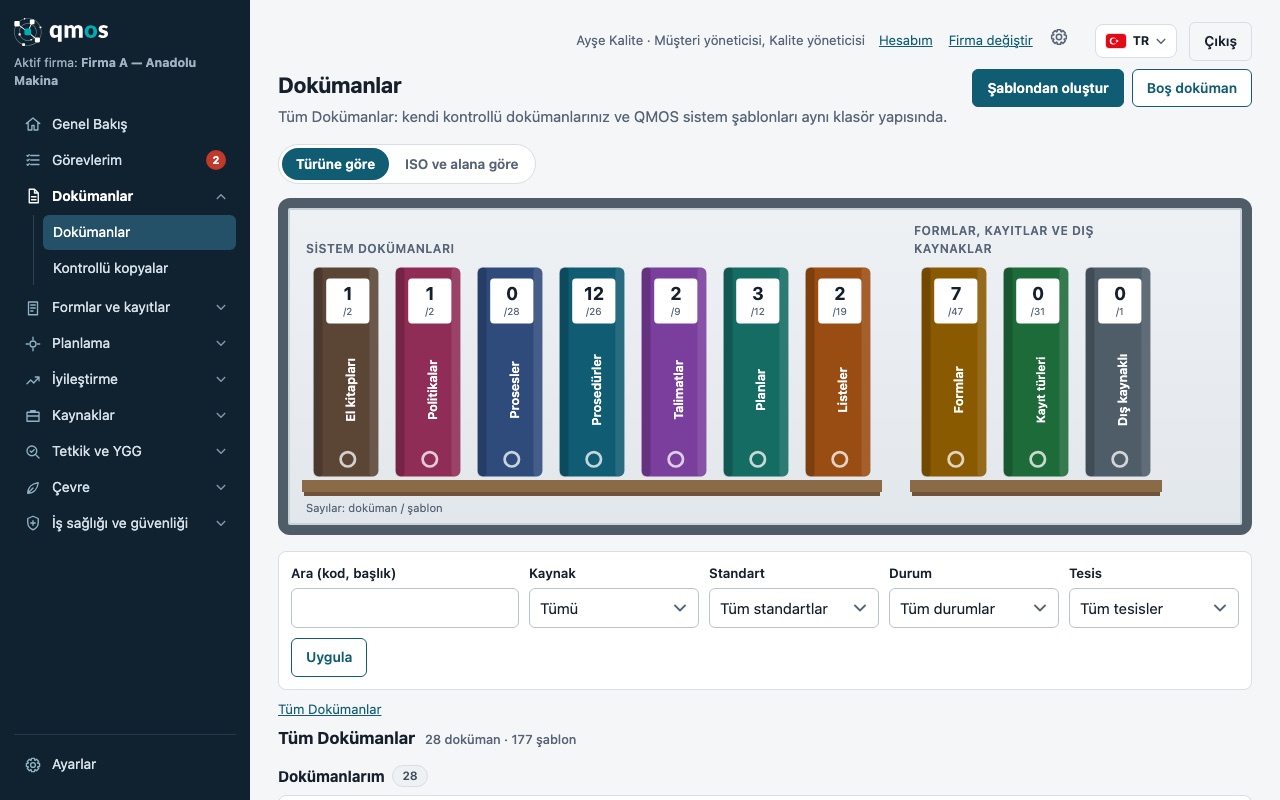Click the İş sağlığı ve güvenliği shield icon
Screen dimensions: 1280x800
point(33,523)
